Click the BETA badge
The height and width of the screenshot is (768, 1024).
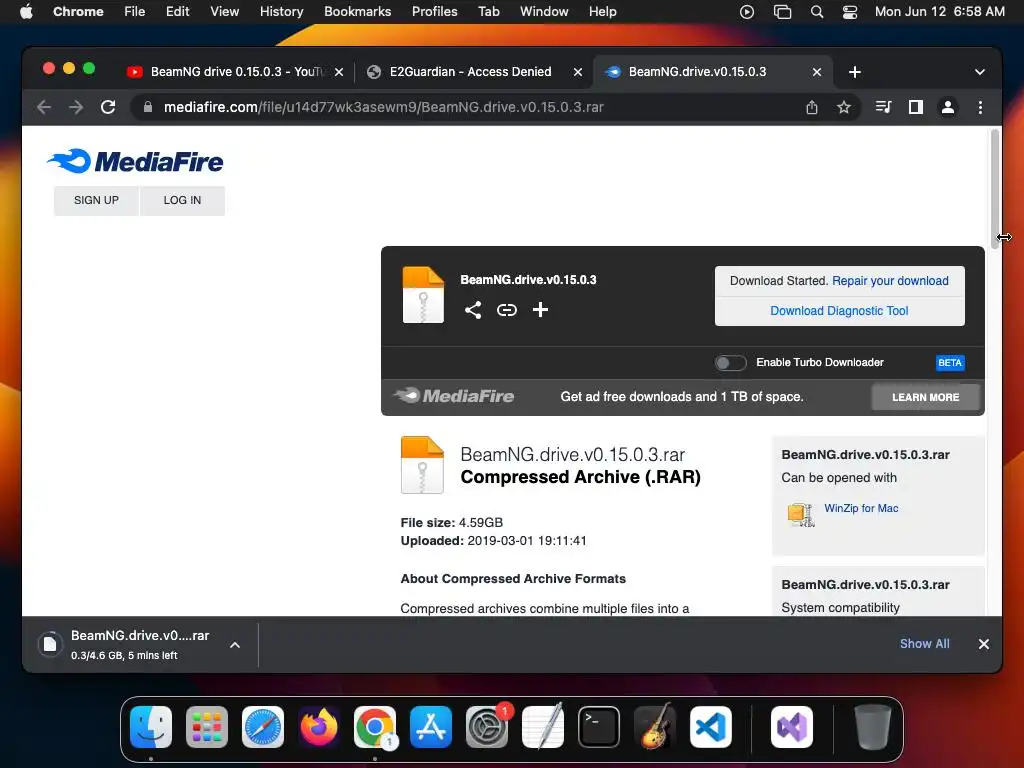click(950, 363)
